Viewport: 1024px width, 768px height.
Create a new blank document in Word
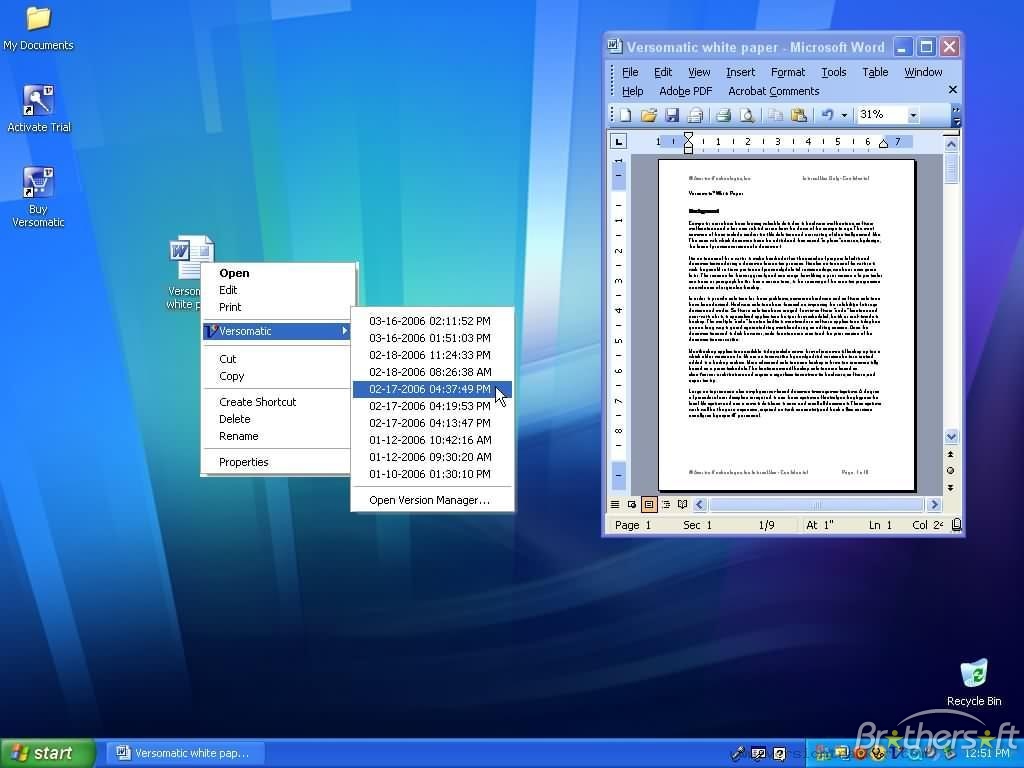625,116
